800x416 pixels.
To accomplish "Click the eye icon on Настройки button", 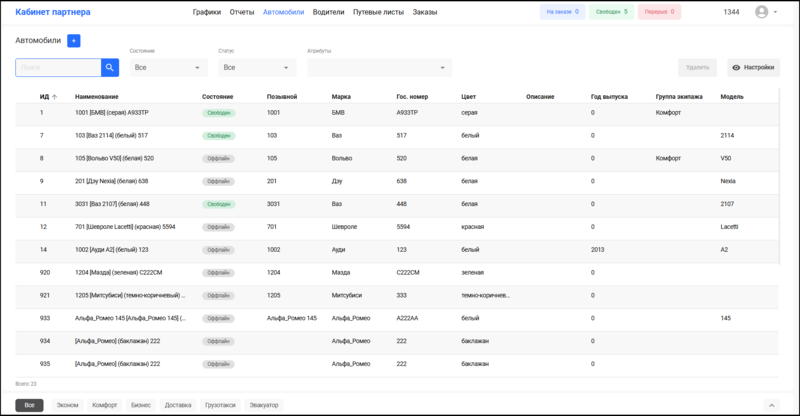I will click(736, 68).
